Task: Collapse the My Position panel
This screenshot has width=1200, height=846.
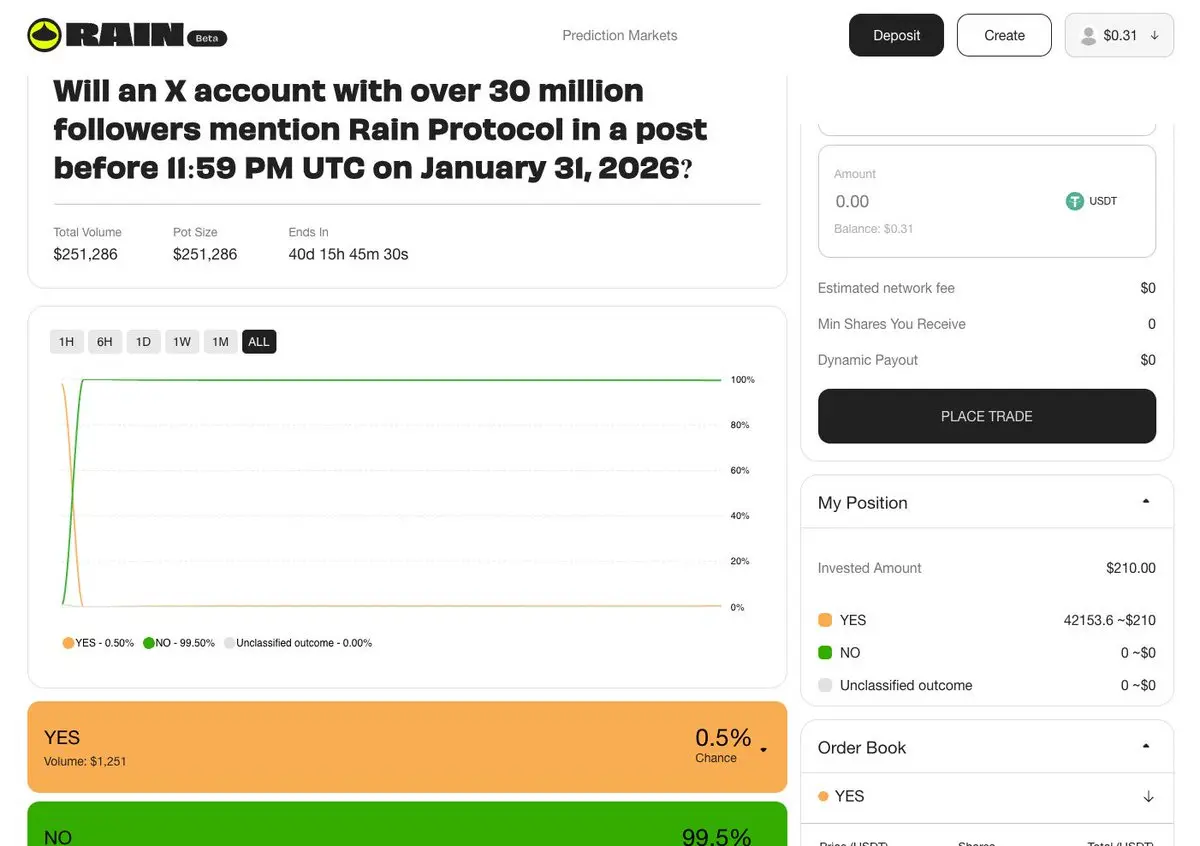Action: [x=1146, y=501]
